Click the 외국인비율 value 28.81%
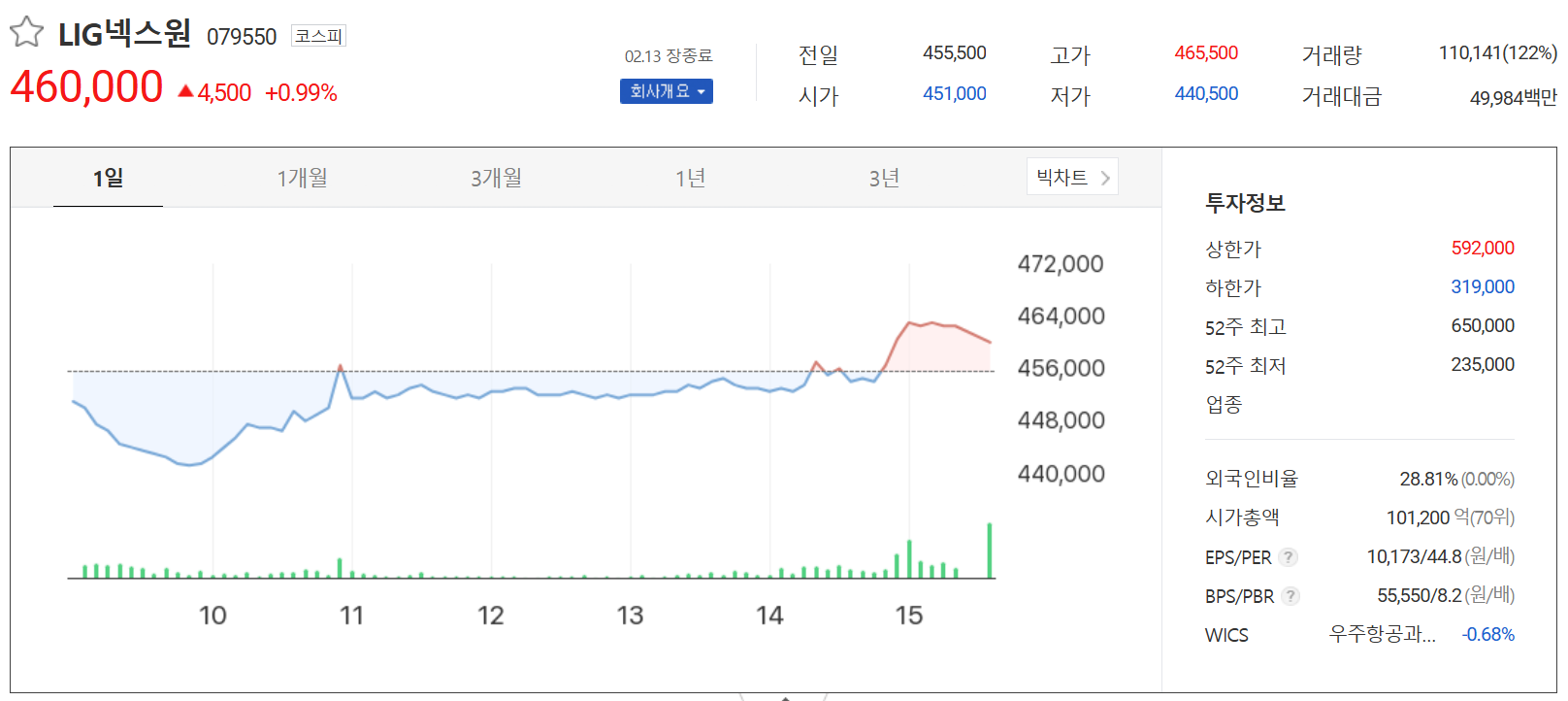 [1428, 480]
